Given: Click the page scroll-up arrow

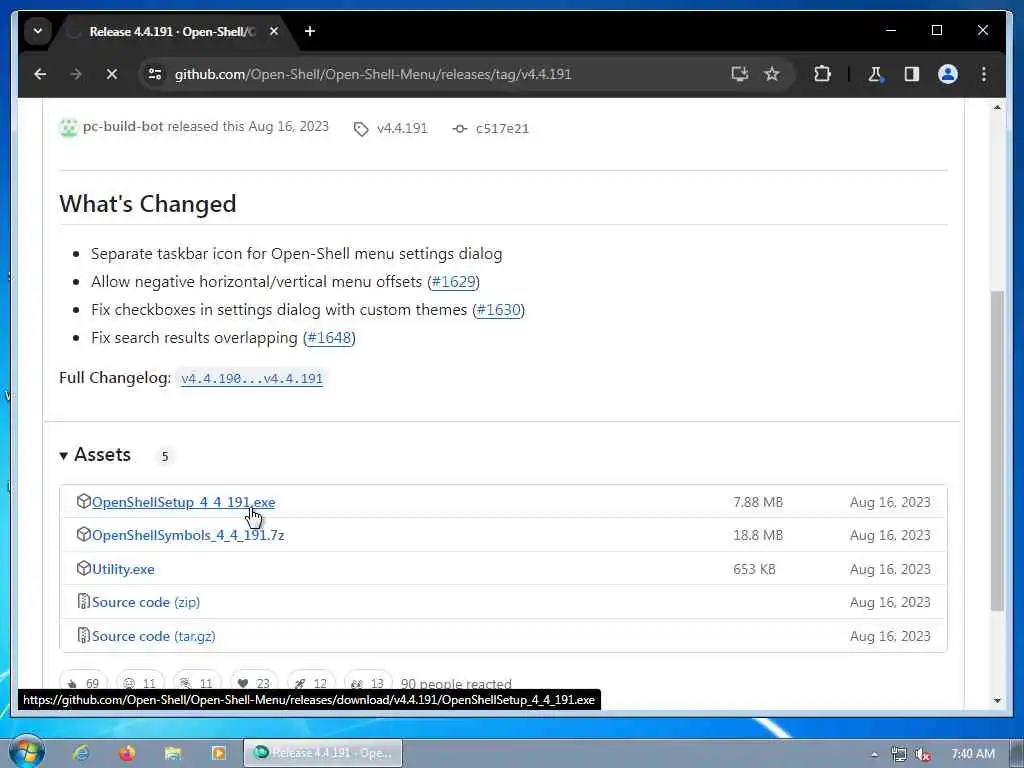Looking at the screenshot, I should tap(997, 107).
